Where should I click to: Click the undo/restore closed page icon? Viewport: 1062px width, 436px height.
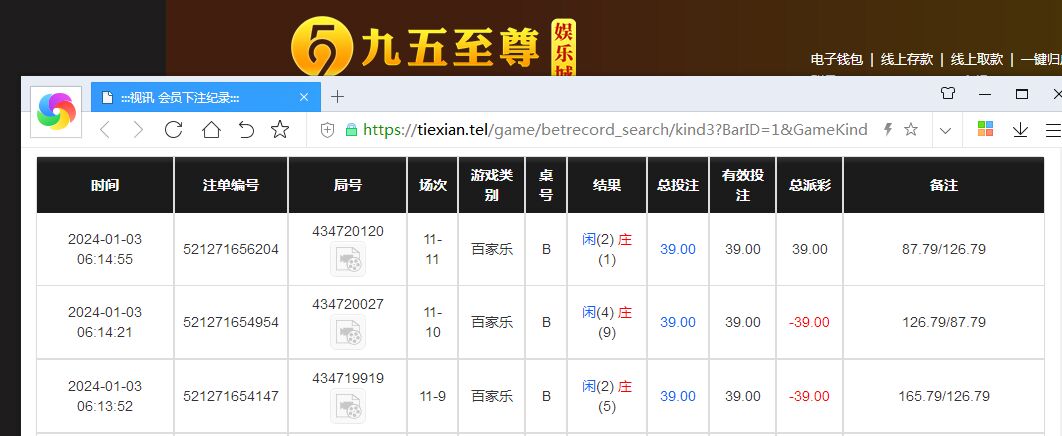click(x=247, y=129)
